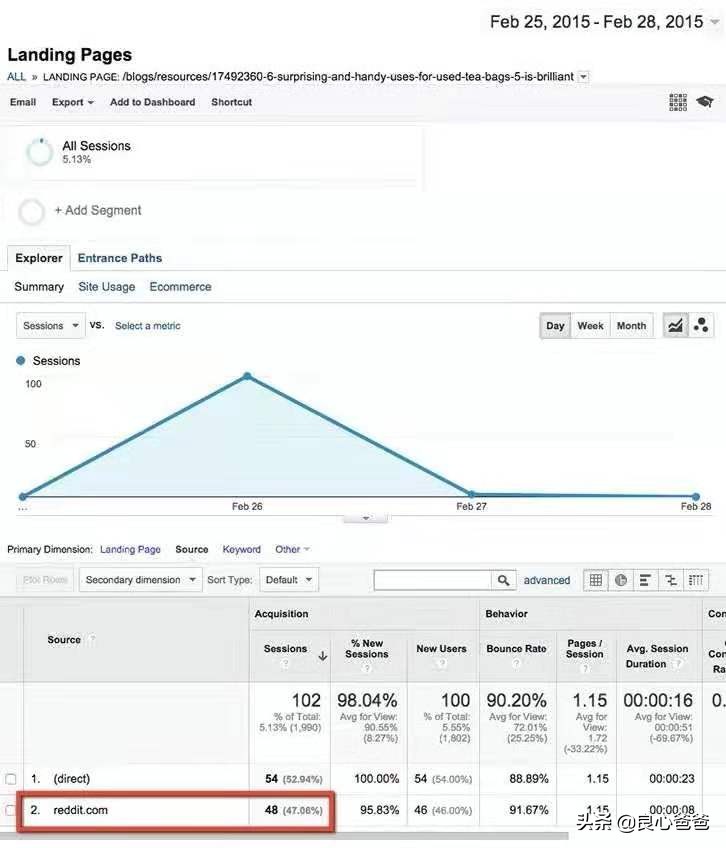Click the table search input field

pos(432,580)
